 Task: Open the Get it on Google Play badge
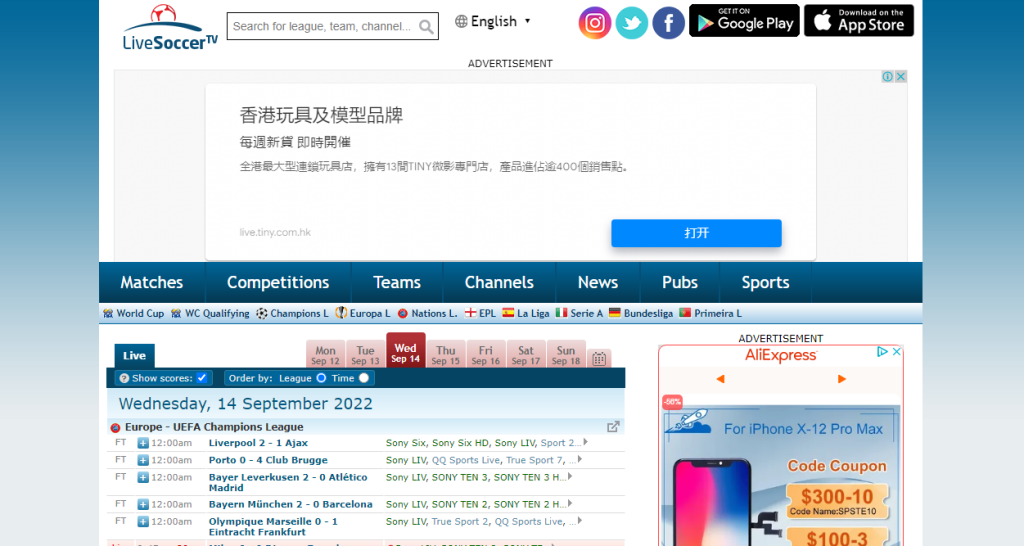744,20
